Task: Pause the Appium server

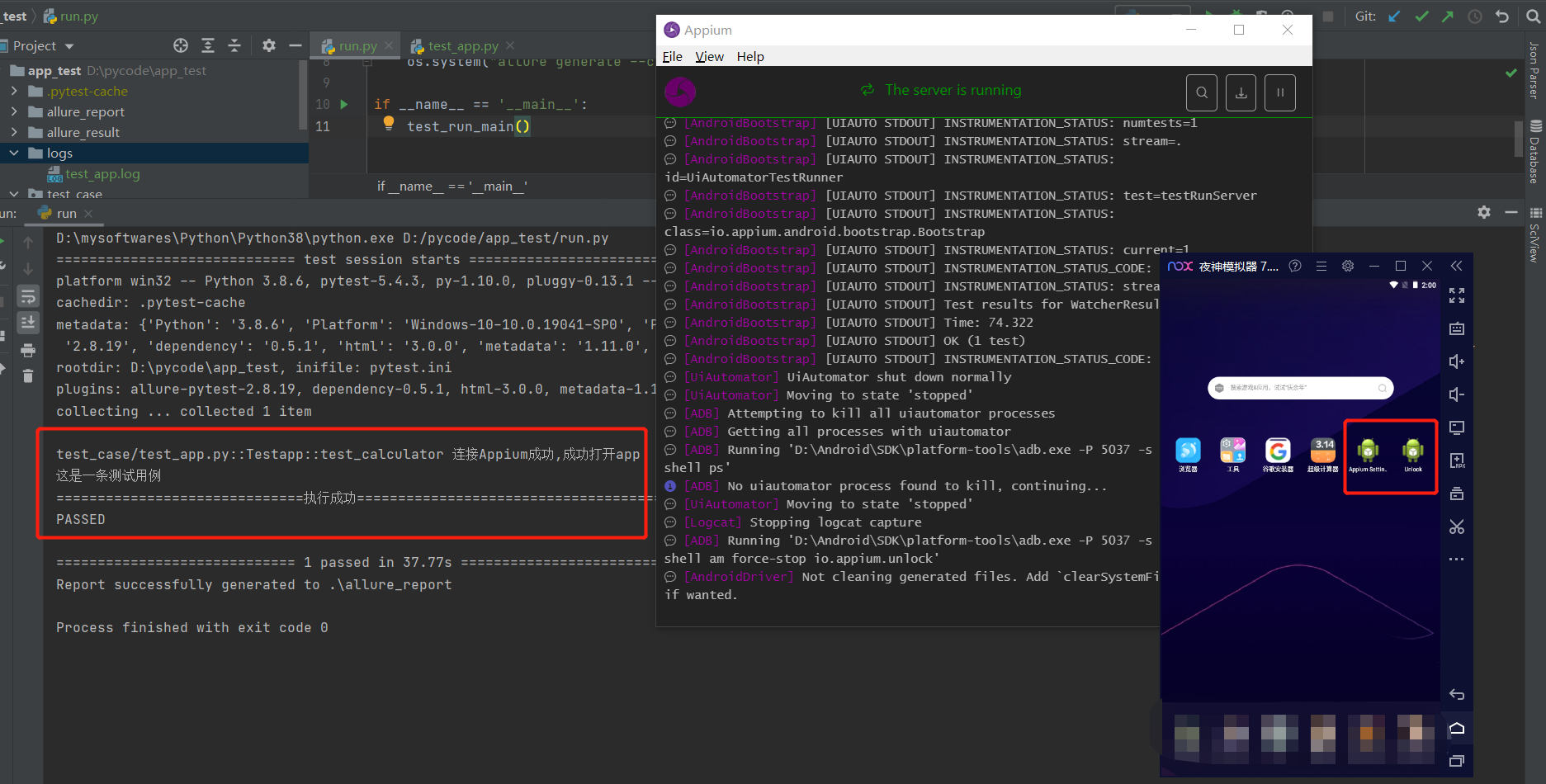Action: point(1280,92)
